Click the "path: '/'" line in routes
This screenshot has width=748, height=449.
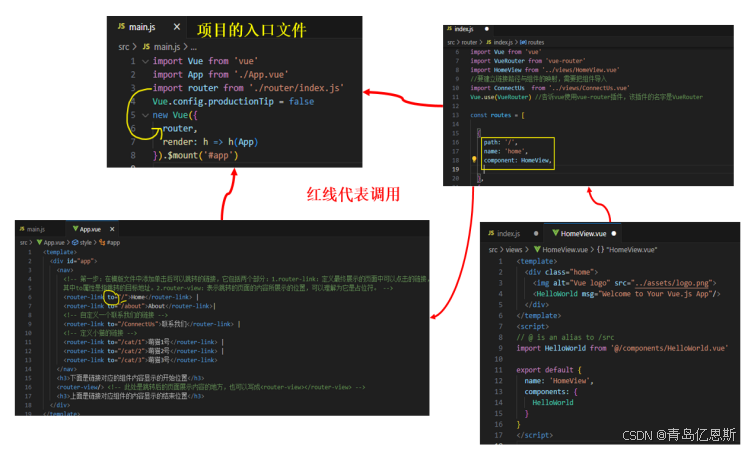click(x=500, y=142)
